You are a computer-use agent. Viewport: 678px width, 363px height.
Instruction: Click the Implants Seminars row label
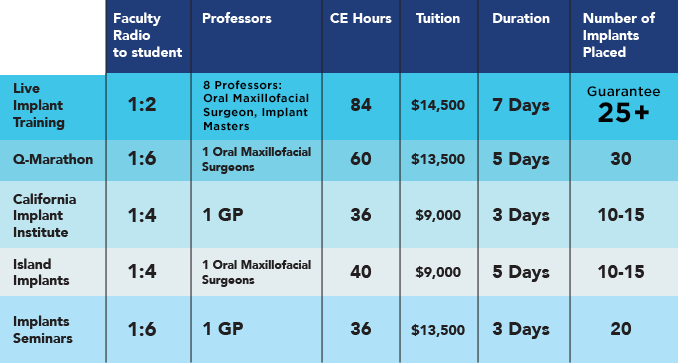point(43,329)
